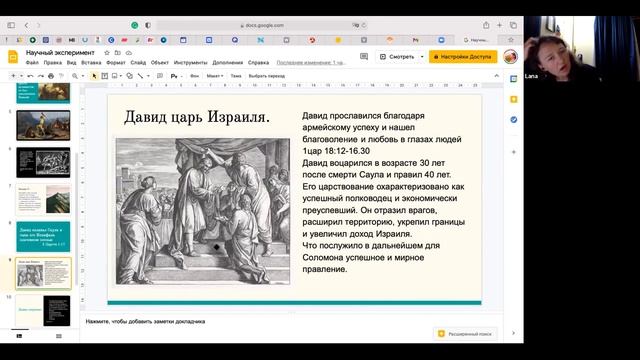Click the insert image icon
Image resolution: width=640 pixels, height=360 pixels.
click(x=115, y=76)
